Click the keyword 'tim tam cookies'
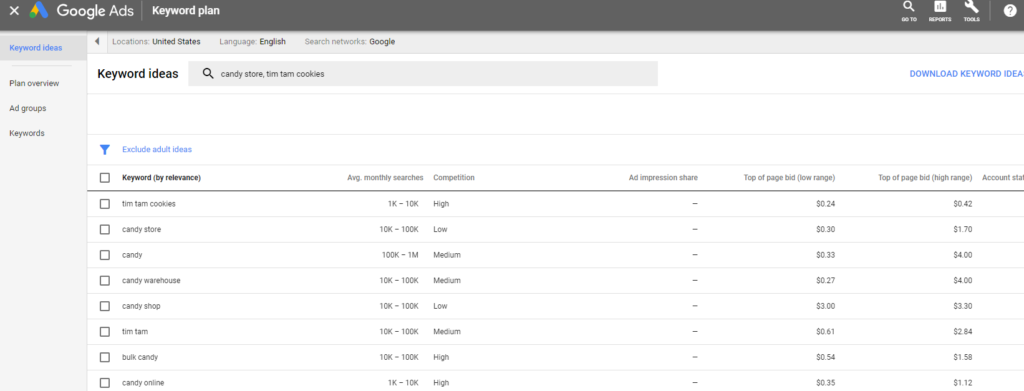Screen dimensions: 1024x391 tap(149, 204)
